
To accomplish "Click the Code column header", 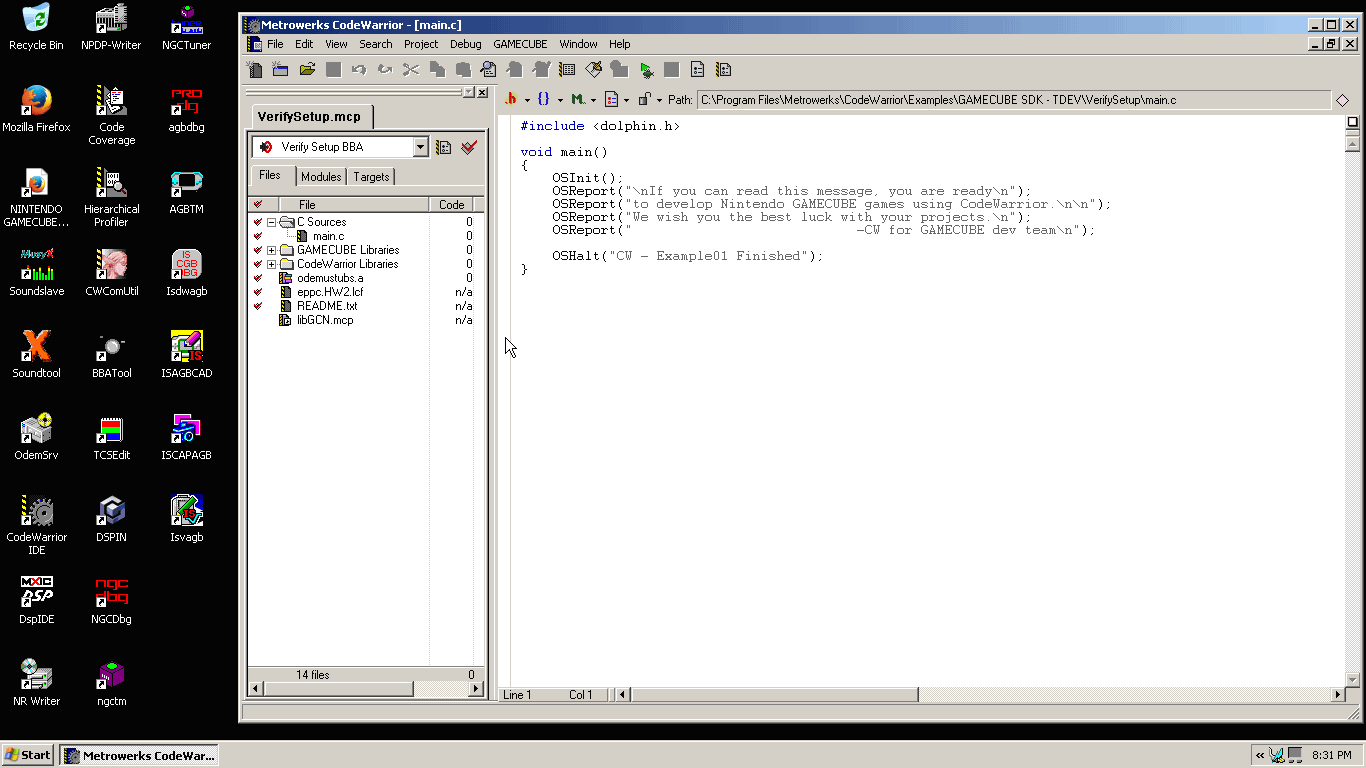I will [452, 204].
